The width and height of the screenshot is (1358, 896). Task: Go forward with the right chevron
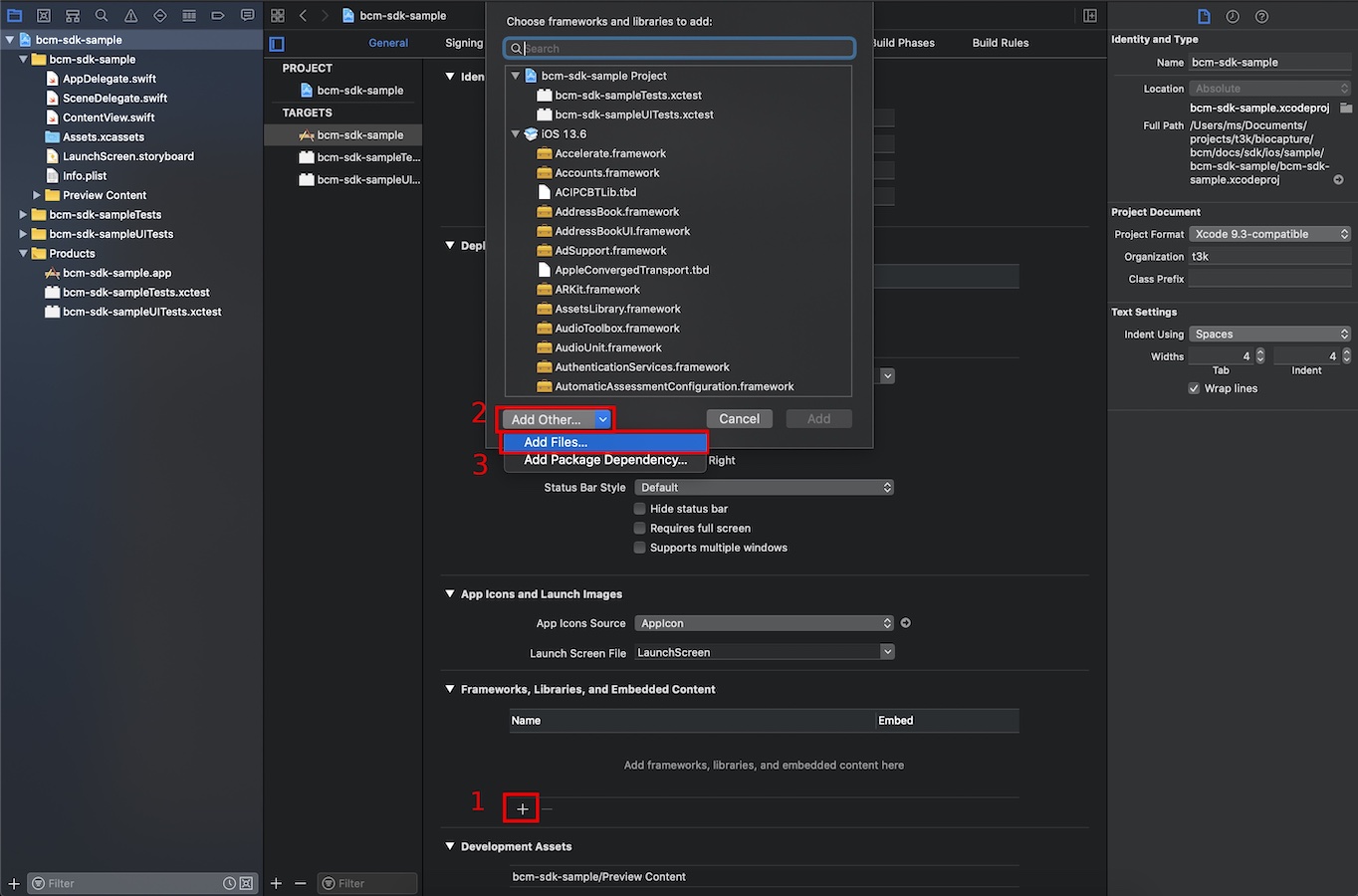326,16
